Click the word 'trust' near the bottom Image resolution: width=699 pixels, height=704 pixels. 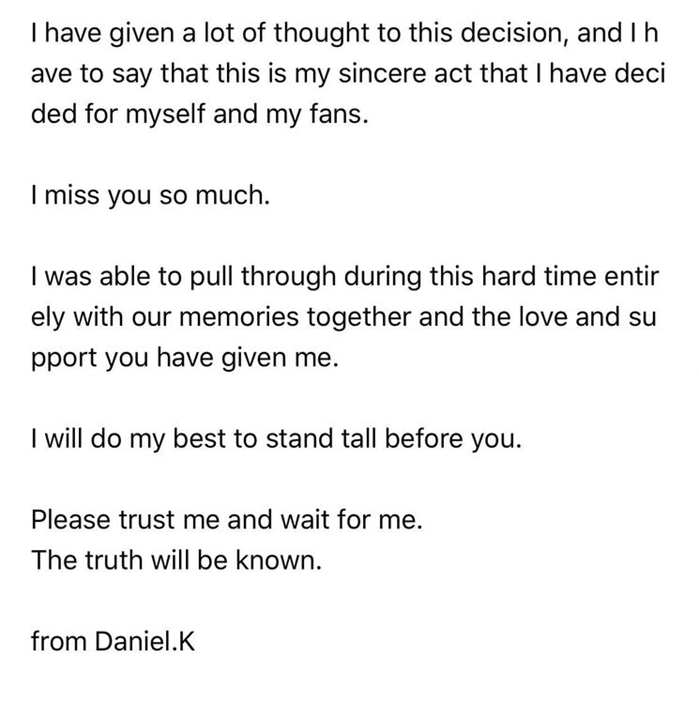[146, 520]
